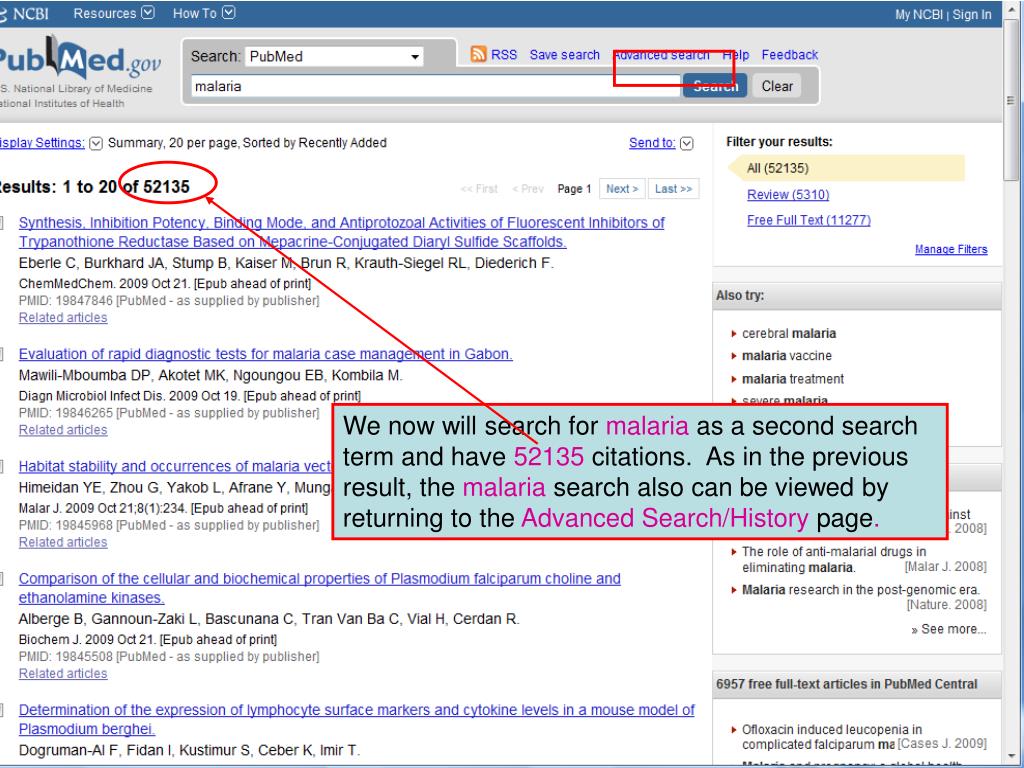Click the Clear button
Viewport: 1024px width, 768px height.
pos(777,86)
